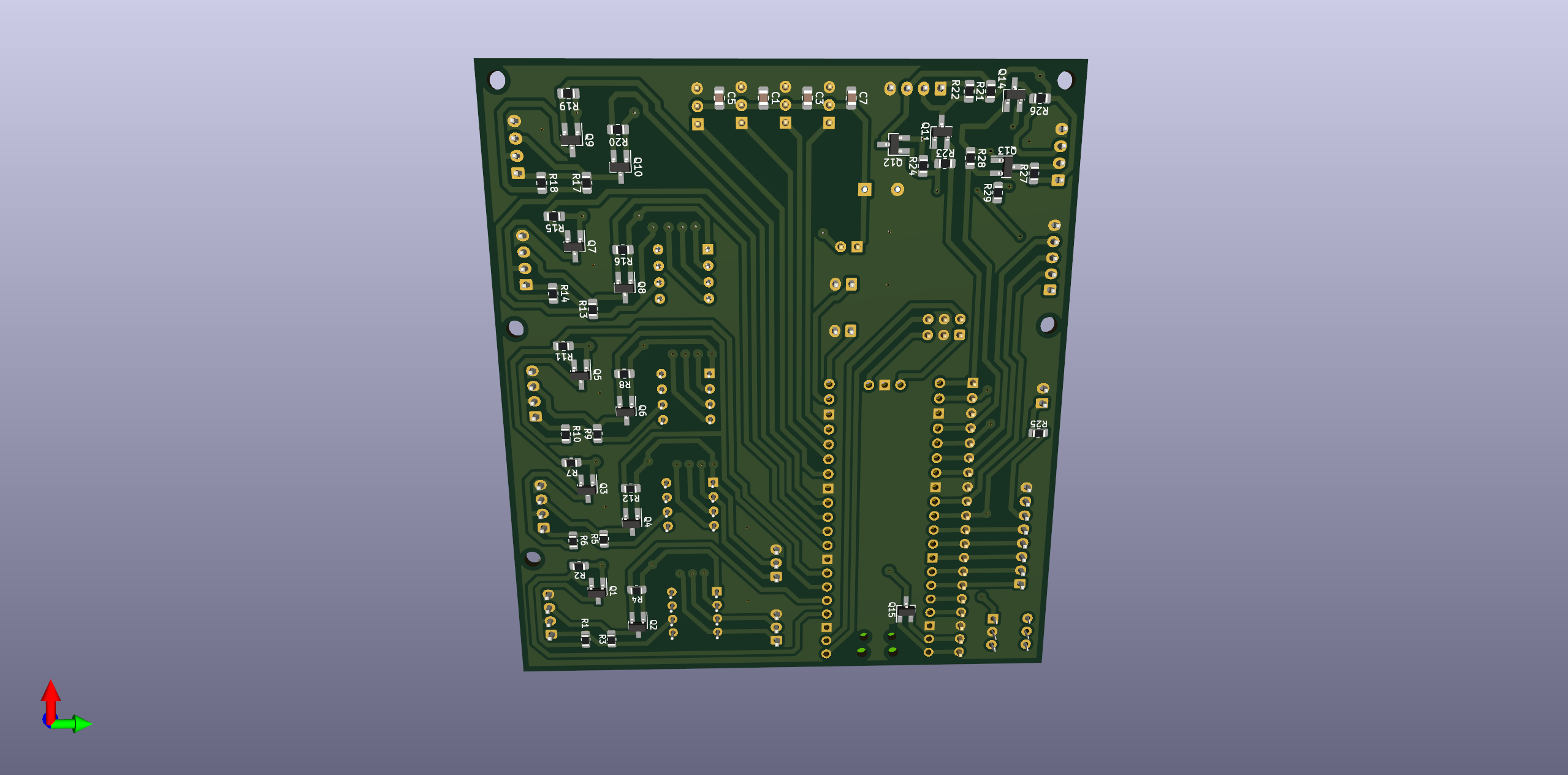Click the Q8 transistor label
1568x775 pixels.
641,287
